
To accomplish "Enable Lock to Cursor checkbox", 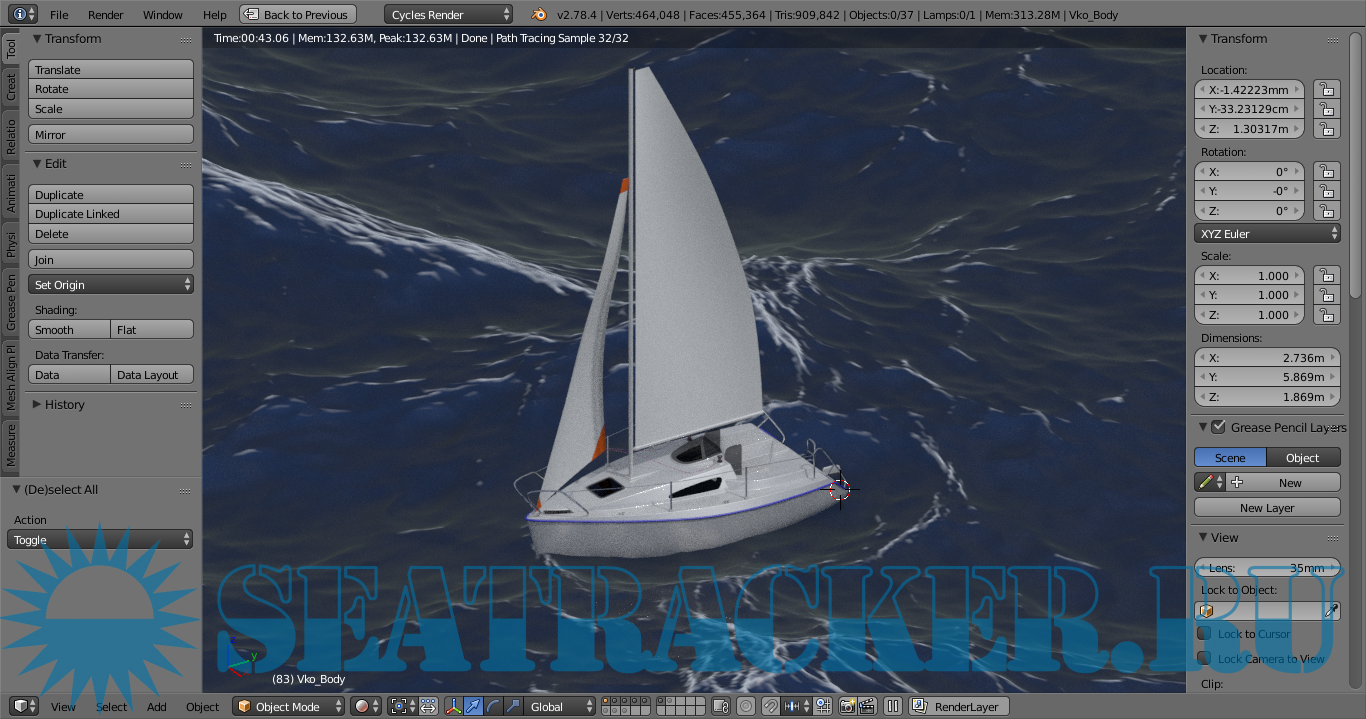I will [1205, 634].
